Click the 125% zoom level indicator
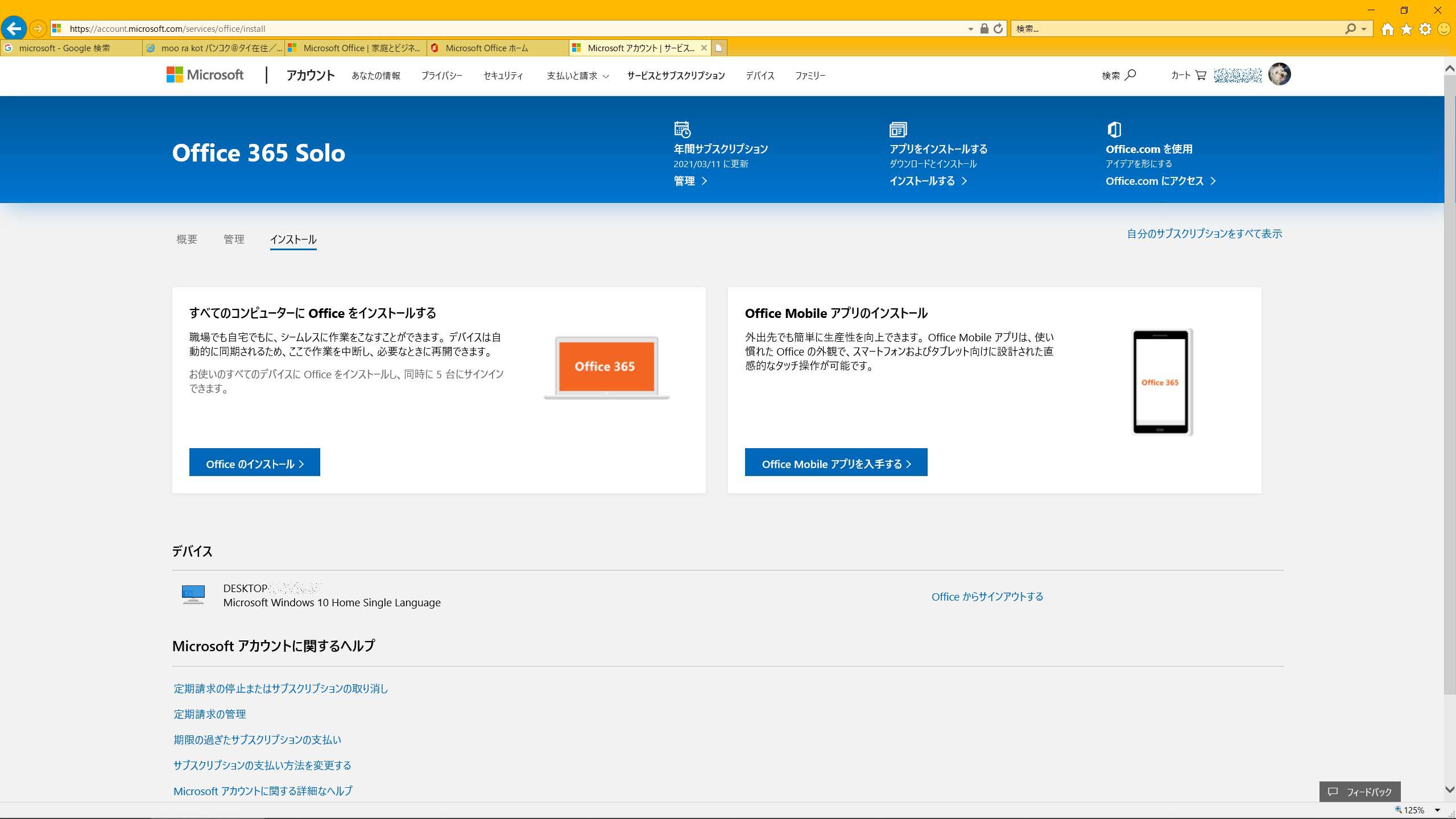Image resolution: width=1456 pixels, height=819 pixels. pyautogui.click(x=1410, y=810)
